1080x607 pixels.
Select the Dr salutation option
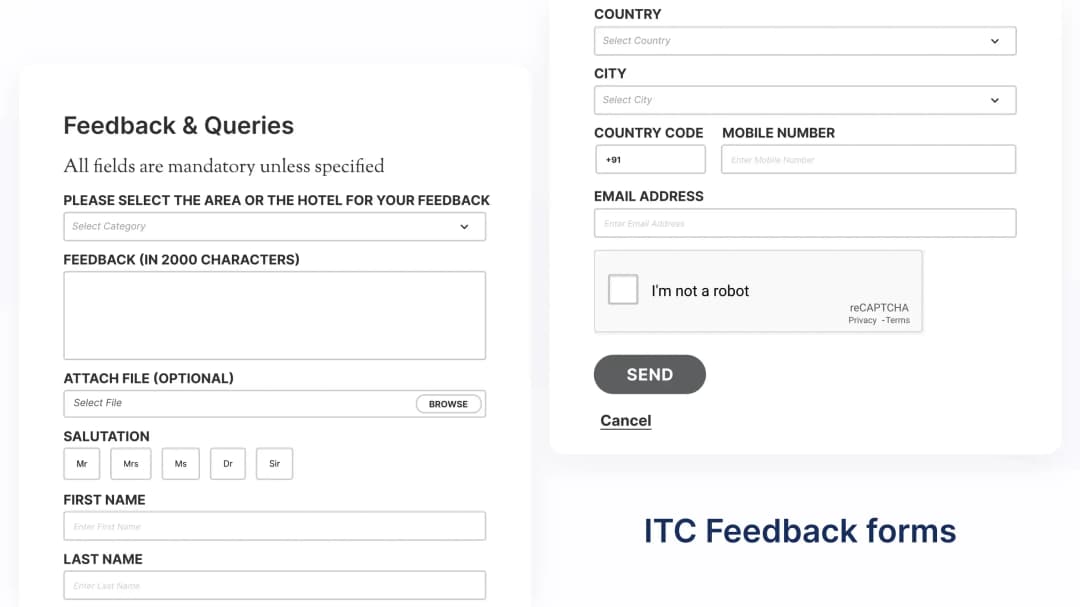227,463
